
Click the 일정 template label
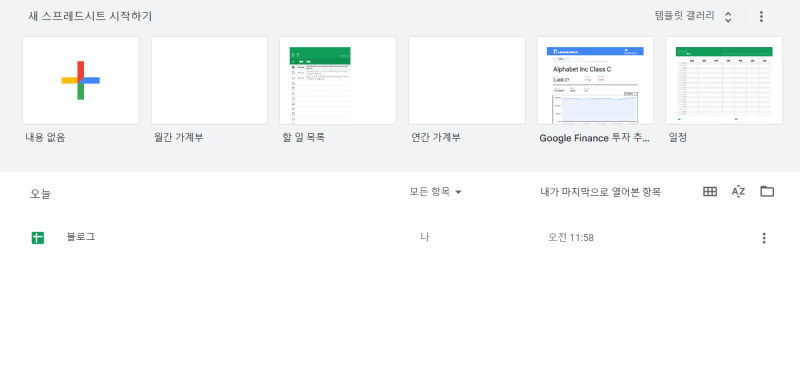pyautogui.click(x=678, y=137)
